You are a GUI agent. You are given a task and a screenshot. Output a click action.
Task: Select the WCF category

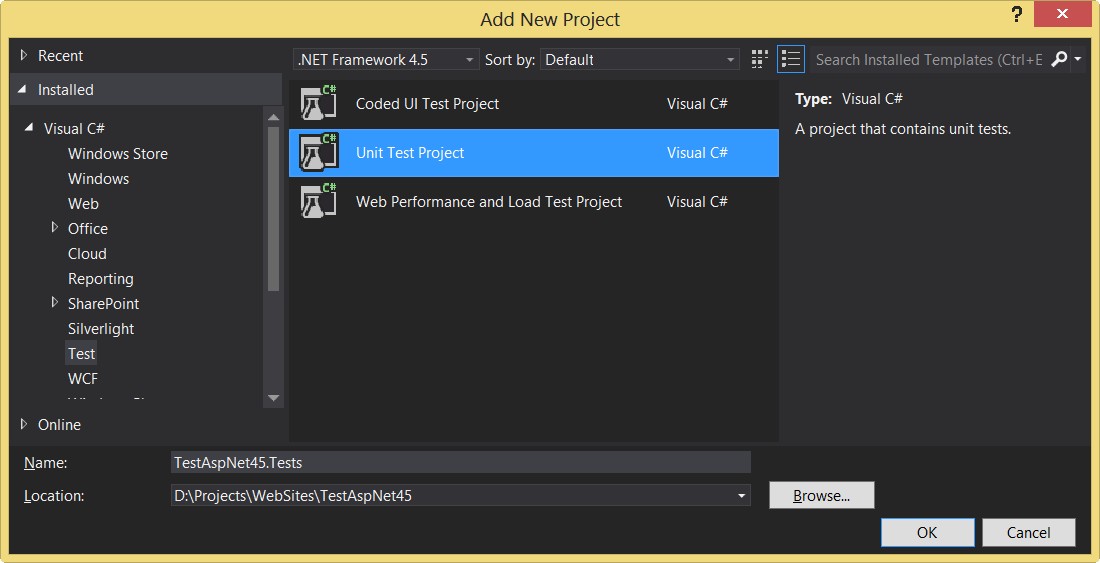[x=83, y=379]
